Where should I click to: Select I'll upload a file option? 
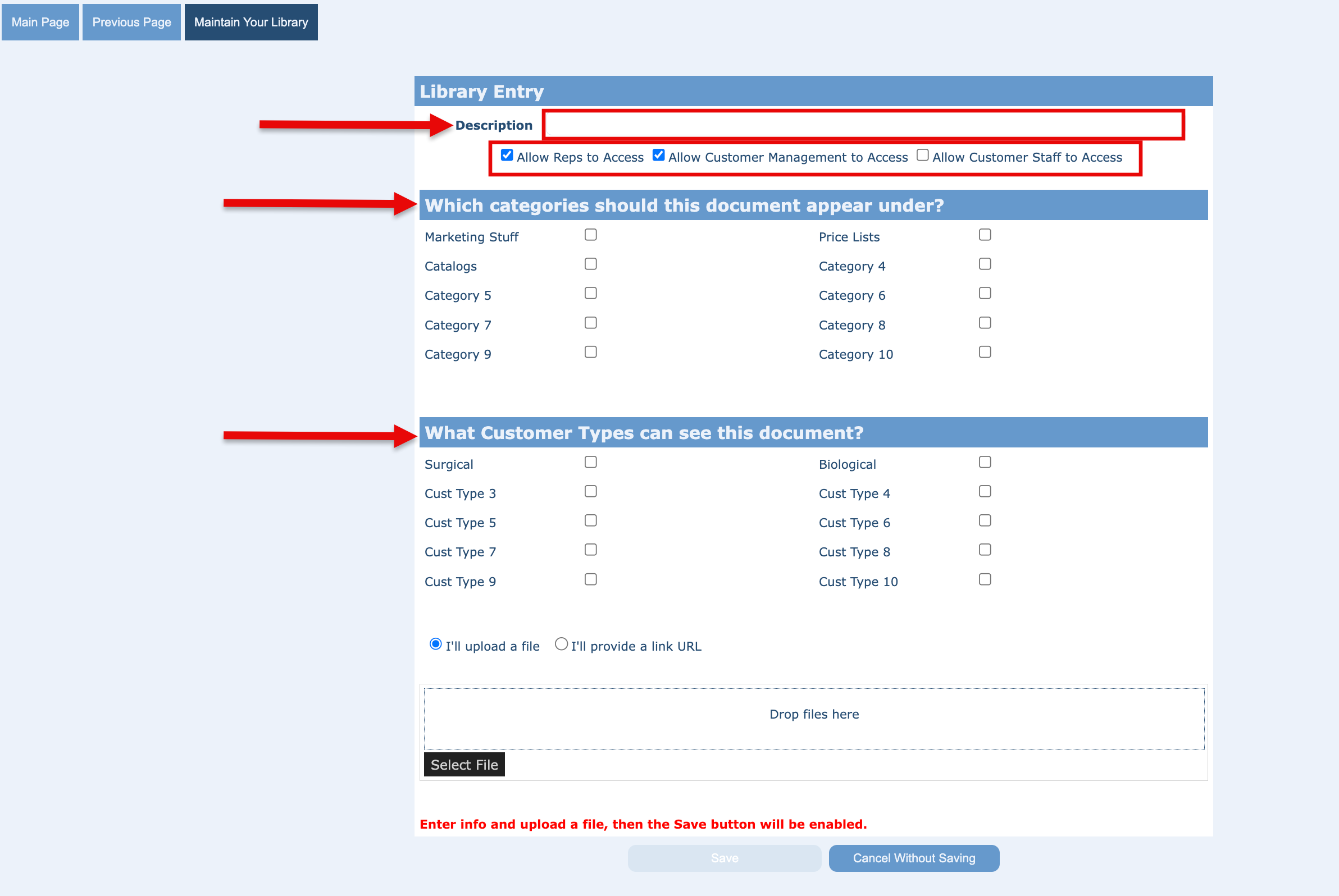click(436, 644)
